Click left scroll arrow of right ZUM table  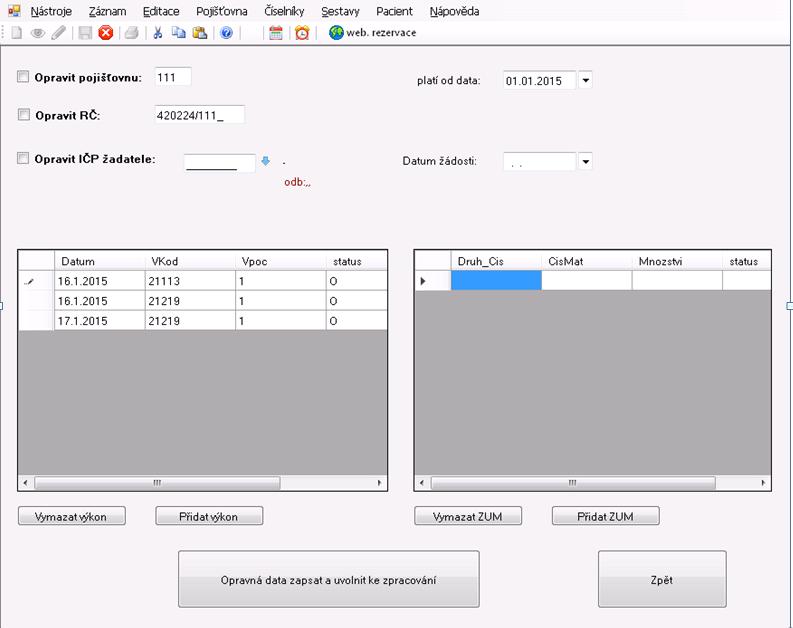[x=422, y=483]
